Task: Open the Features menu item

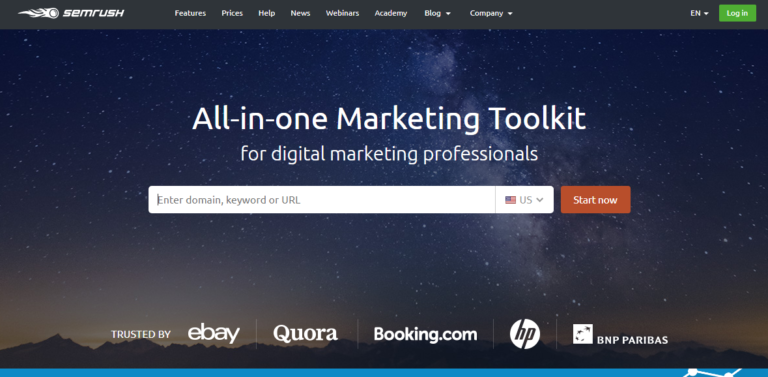Action: tap(190, 13)
